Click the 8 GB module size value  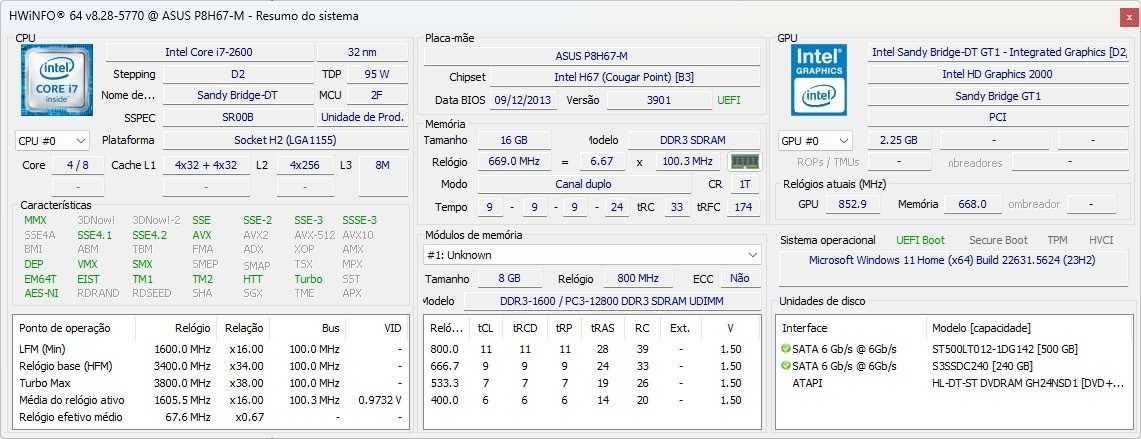pyautogui.click(x=509, y=278)
